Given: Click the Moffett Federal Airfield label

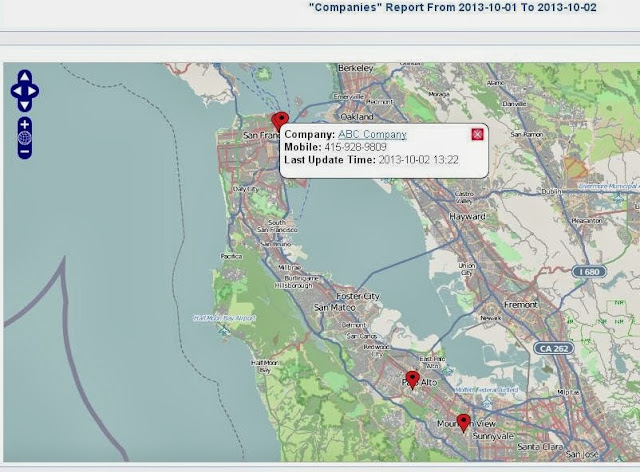Looking at the screenshot, I should click(x=487, y=390).
